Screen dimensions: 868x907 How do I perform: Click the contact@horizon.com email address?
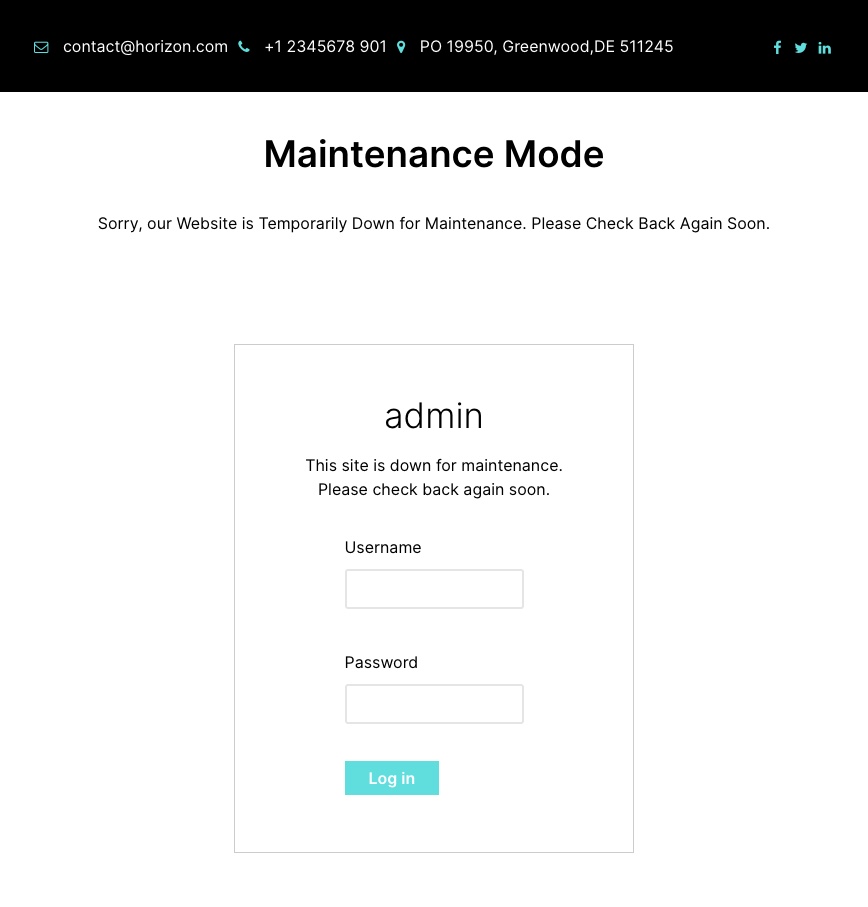(145, 47)
